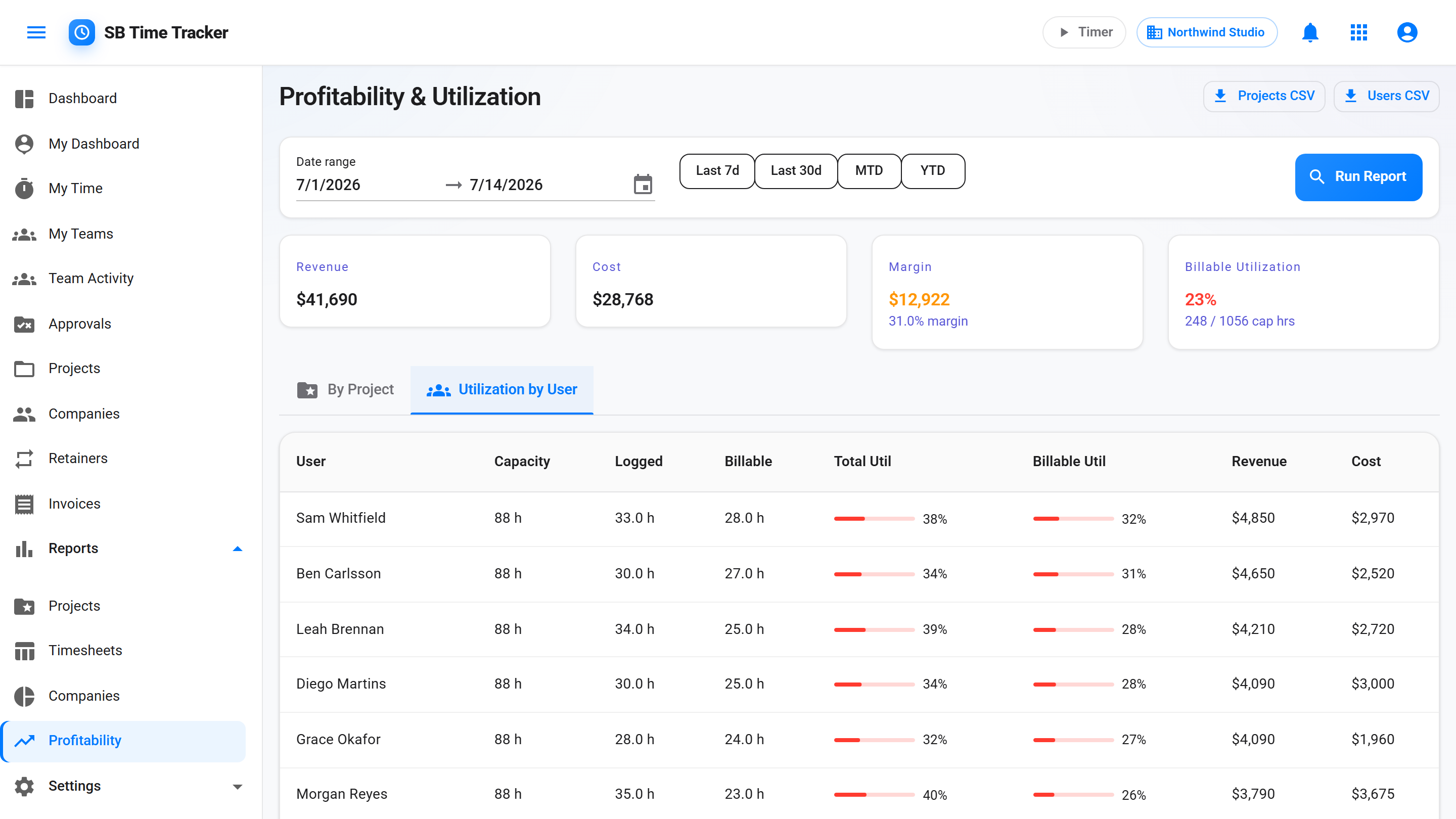
Task: Open Invoices from the sidebar
Action: (x=123, y=504)
